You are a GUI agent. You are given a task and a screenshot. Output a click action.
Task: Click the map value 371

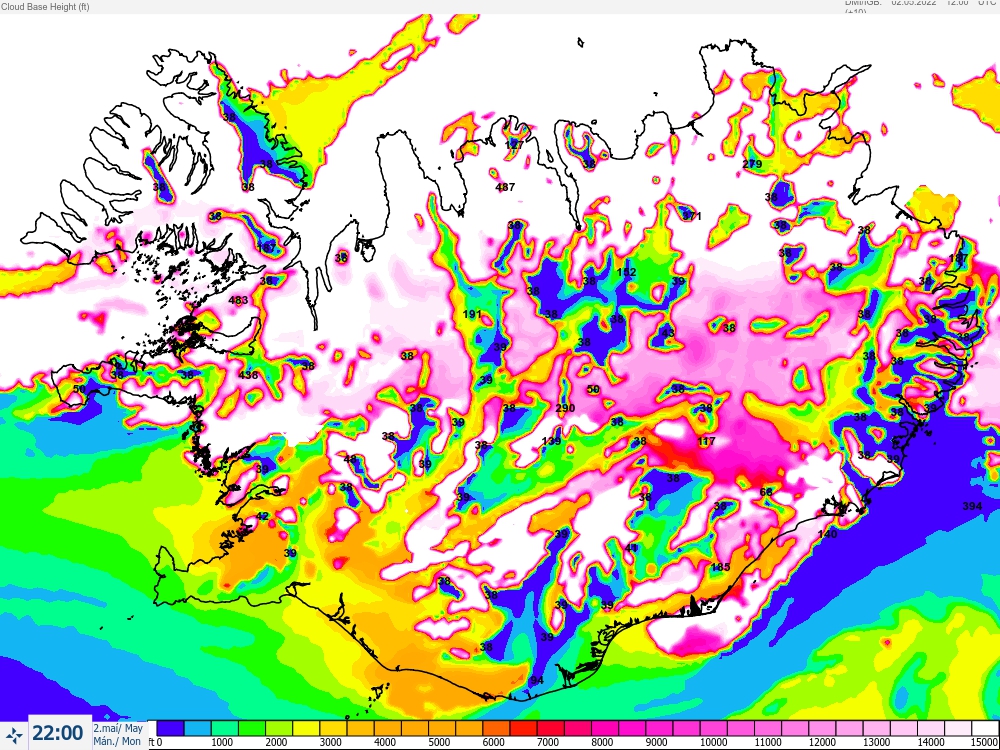[692, 216]
